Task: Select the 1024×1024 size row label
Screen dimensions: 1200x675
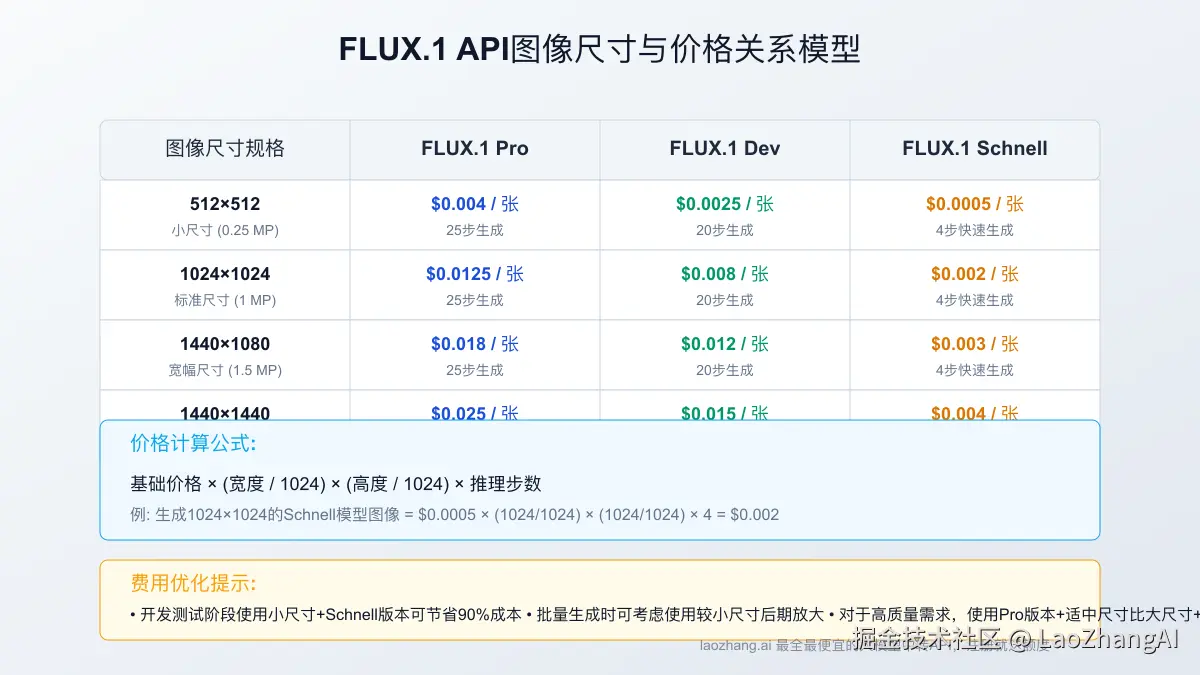Action: click(x=224, y=273)
